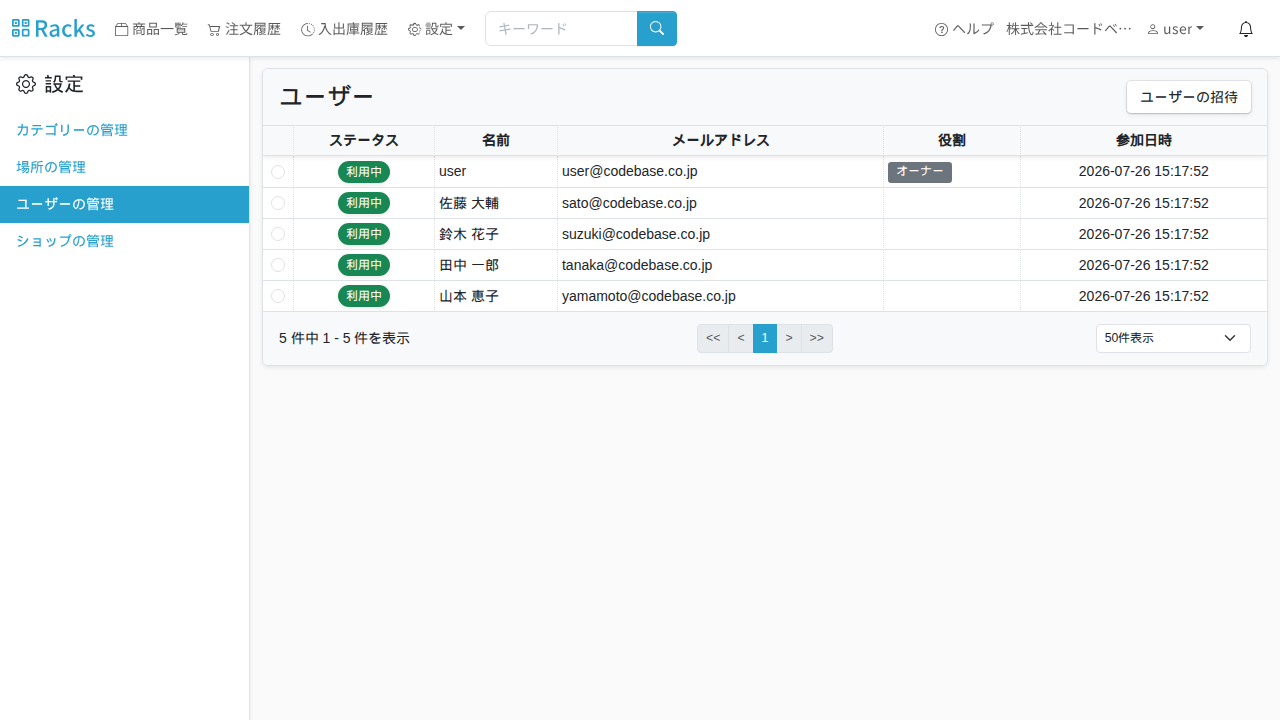The height and width of the screenshot is (720, 1280).
Task: Expand the 50件表示 page size selector
Action: coord(1173,338)
